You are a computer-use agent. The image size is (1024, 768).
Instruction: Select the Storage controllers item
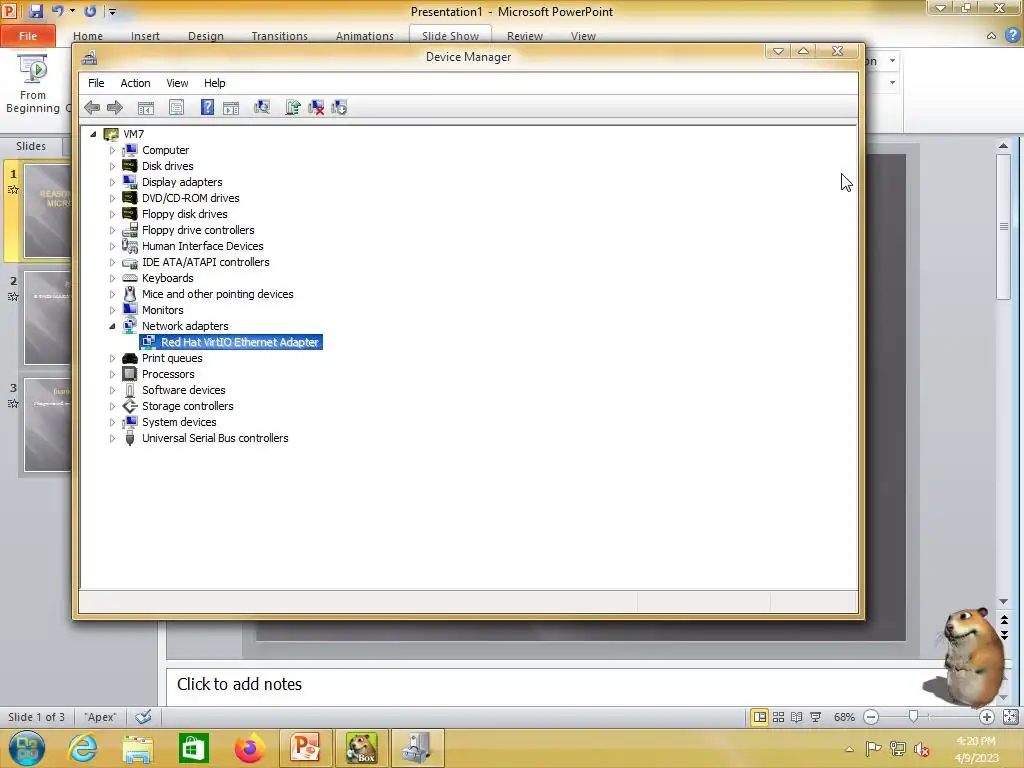coord(187,406)
